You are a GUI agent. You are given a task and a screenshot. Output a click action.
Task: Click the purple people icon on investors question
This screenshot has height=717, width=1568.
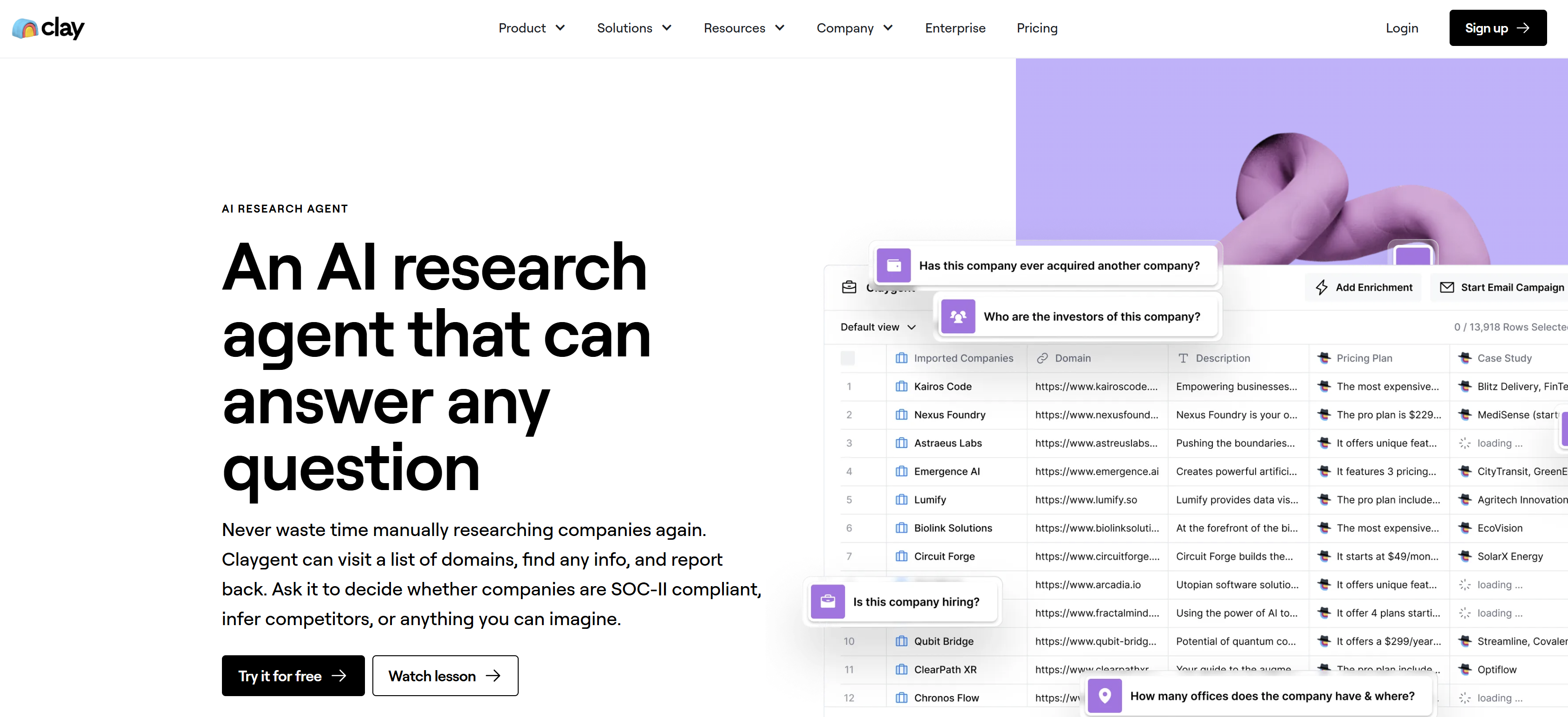(958, 316)
